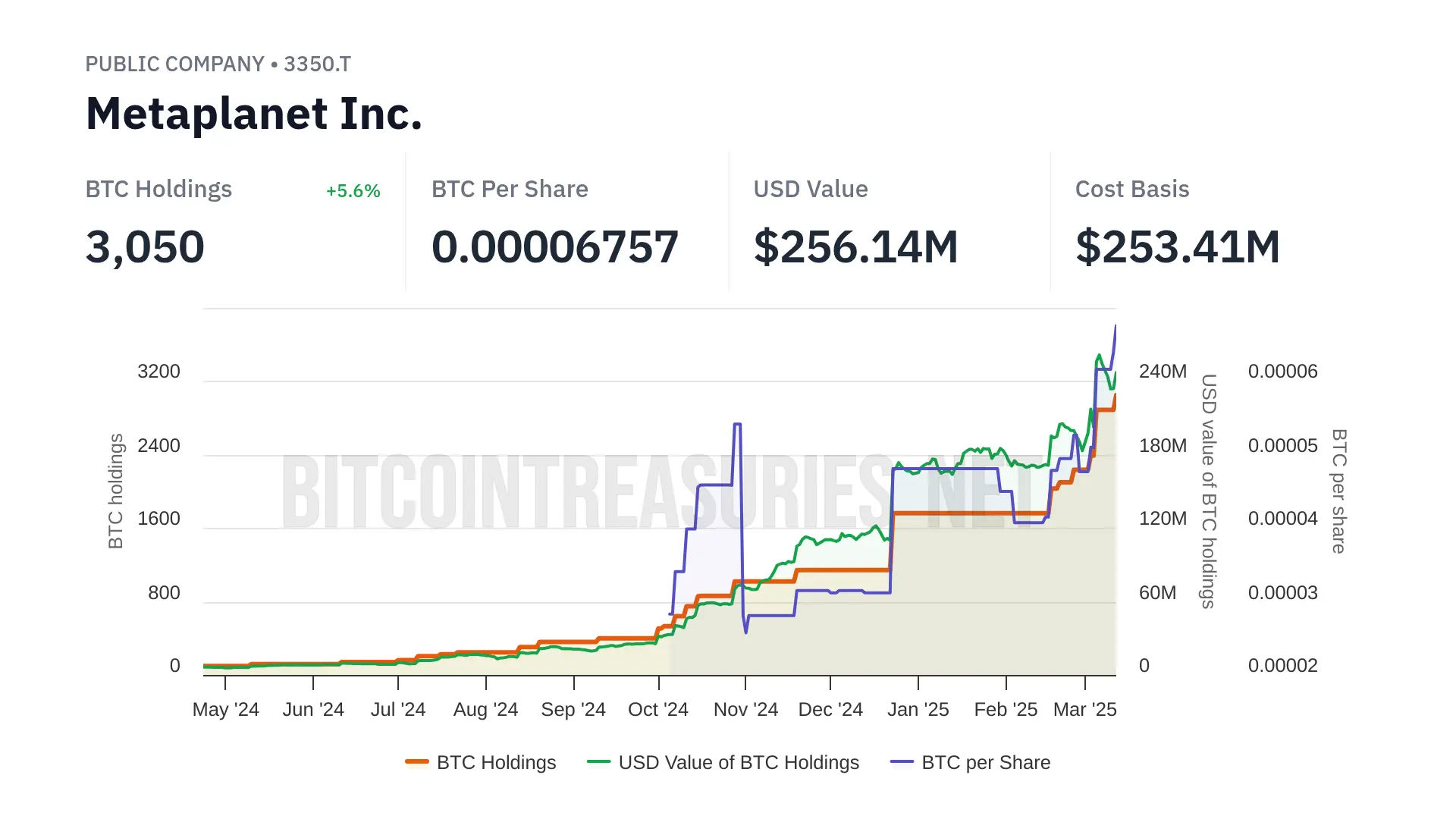Toggle the BTC Holdings legend series

tap(496, 762)
